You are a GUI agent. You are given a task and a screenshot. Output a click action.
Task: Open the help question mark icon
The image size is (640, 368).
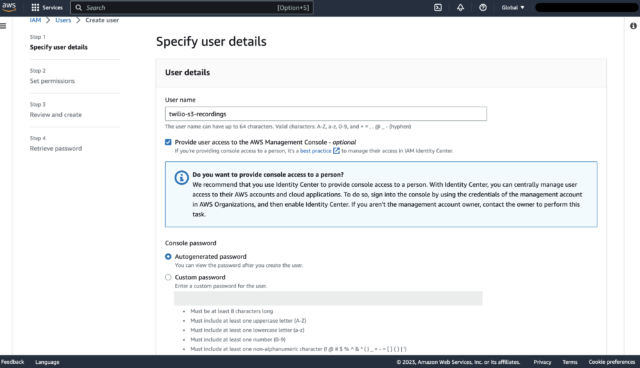(x=483, y=7)
